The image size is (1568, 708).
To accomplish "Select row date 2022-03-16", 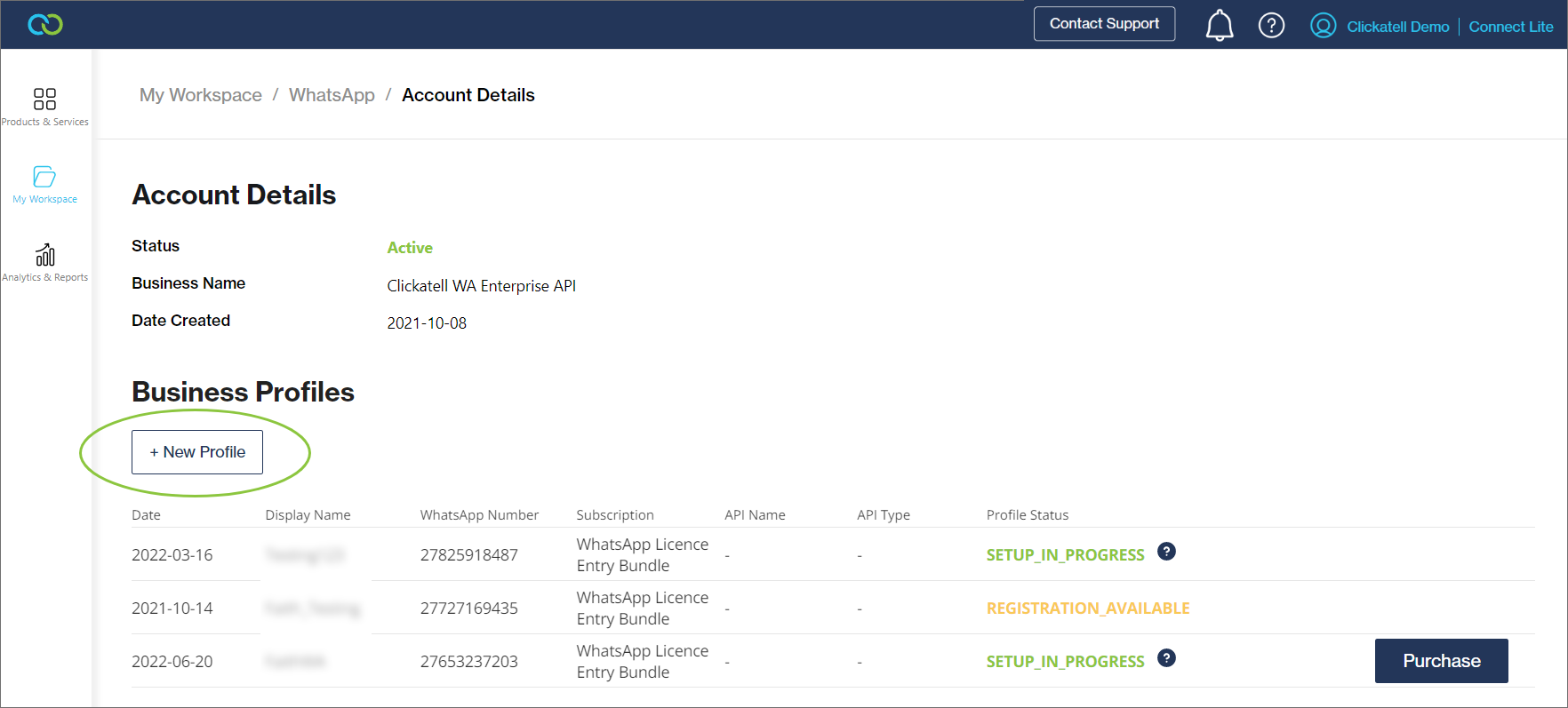I will click(x=172, y=555).
